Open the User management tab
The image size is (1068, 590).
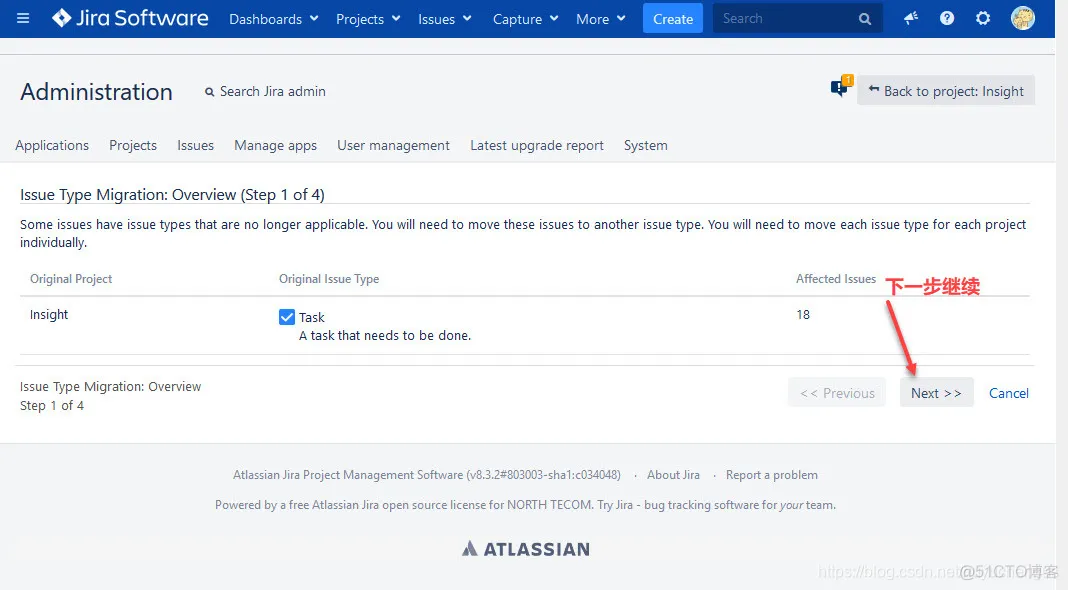coord(393,146)
